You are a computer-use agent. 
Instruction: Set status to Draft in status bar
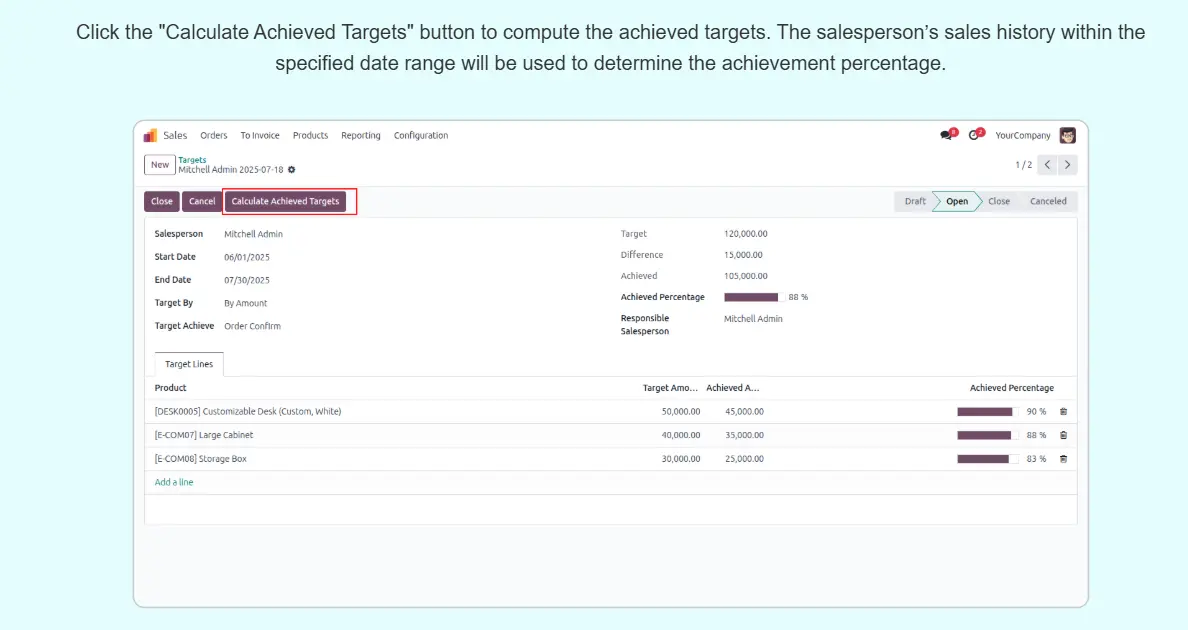(915, 202)
